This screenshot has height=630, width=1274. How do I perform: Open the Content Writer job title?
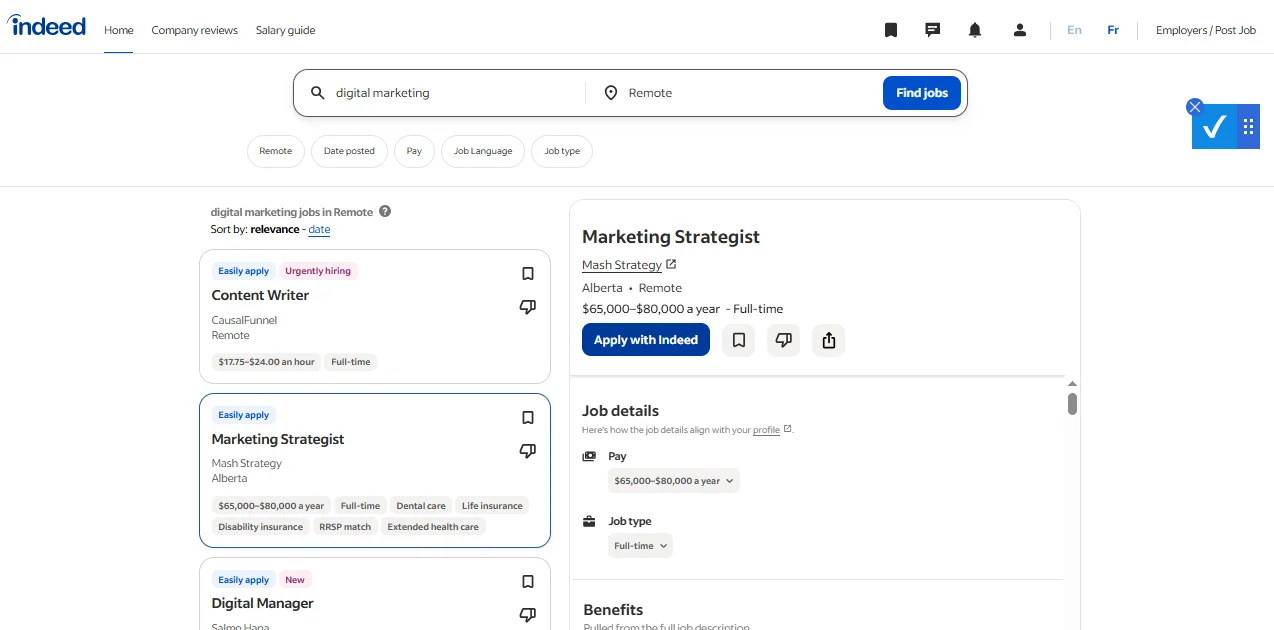point(260,295)
